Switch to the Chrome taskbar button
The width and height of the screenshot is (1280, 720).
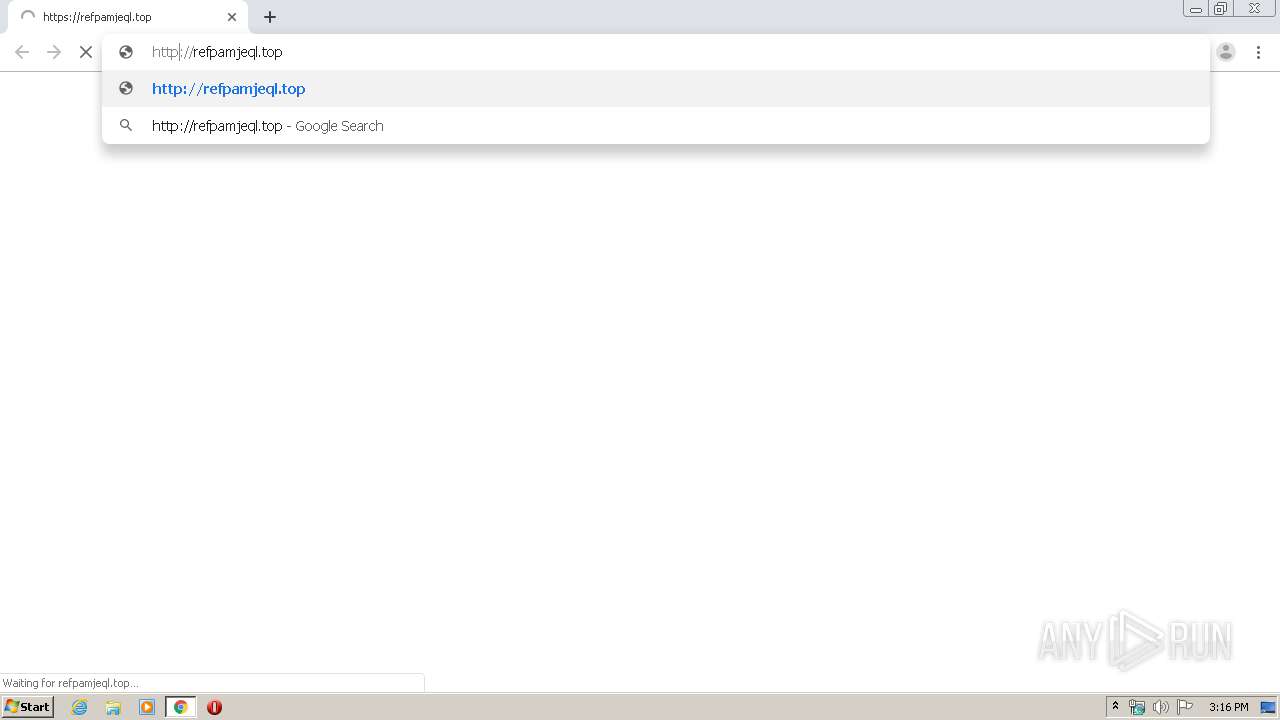181,707
